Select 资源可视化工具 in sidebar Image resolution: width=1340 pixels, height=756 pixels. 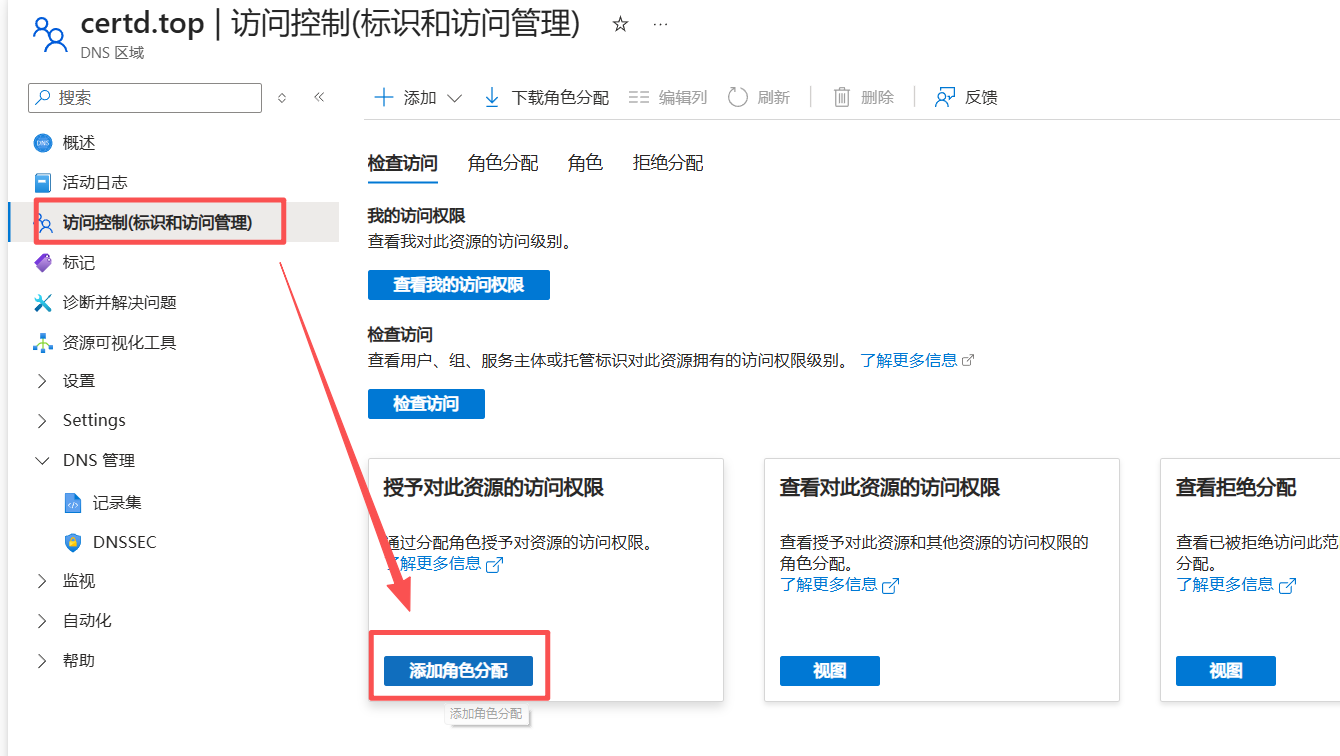(119, 342)
